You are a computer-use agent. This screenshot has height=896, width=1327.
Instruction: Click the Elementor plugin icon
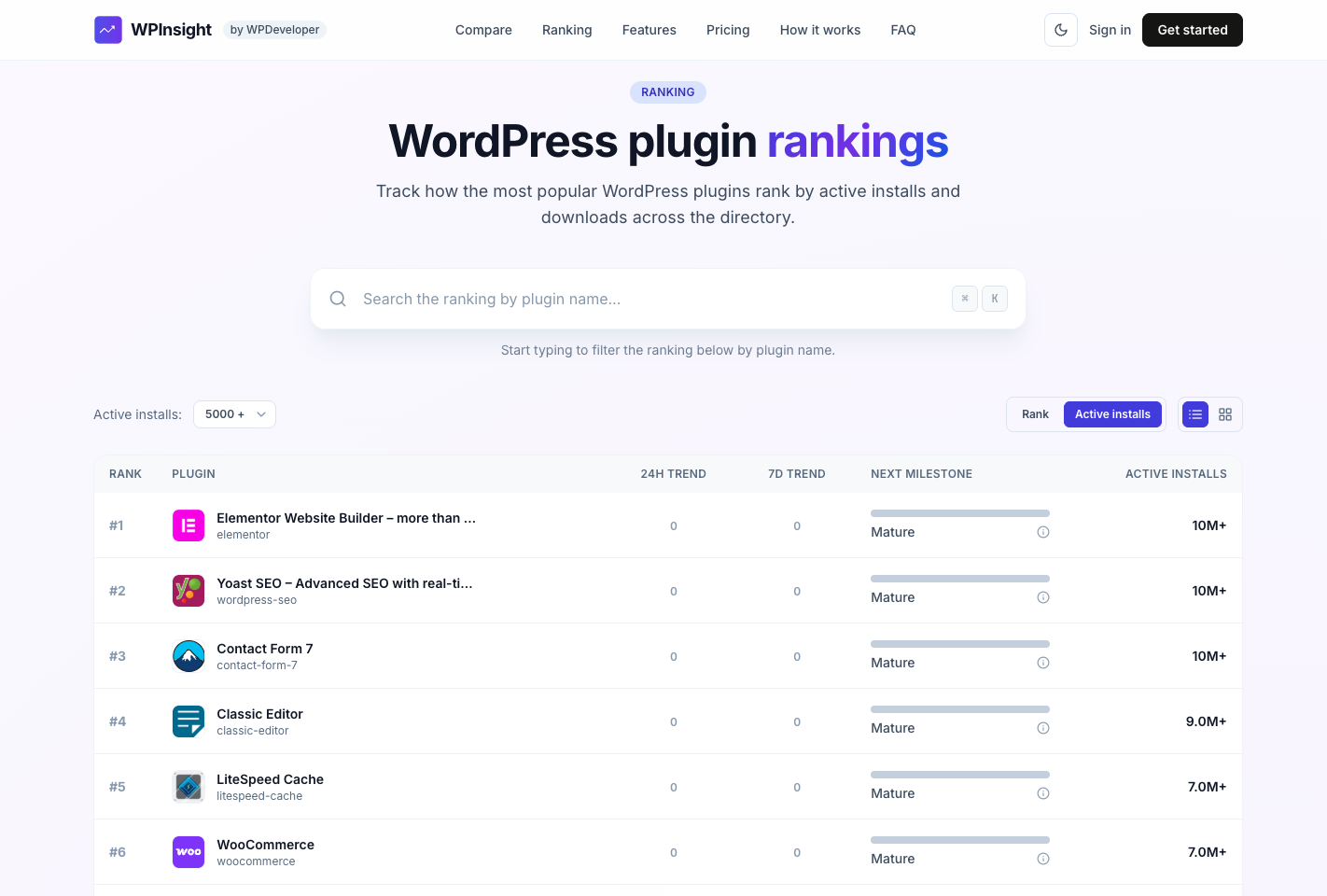pos(189,525)
